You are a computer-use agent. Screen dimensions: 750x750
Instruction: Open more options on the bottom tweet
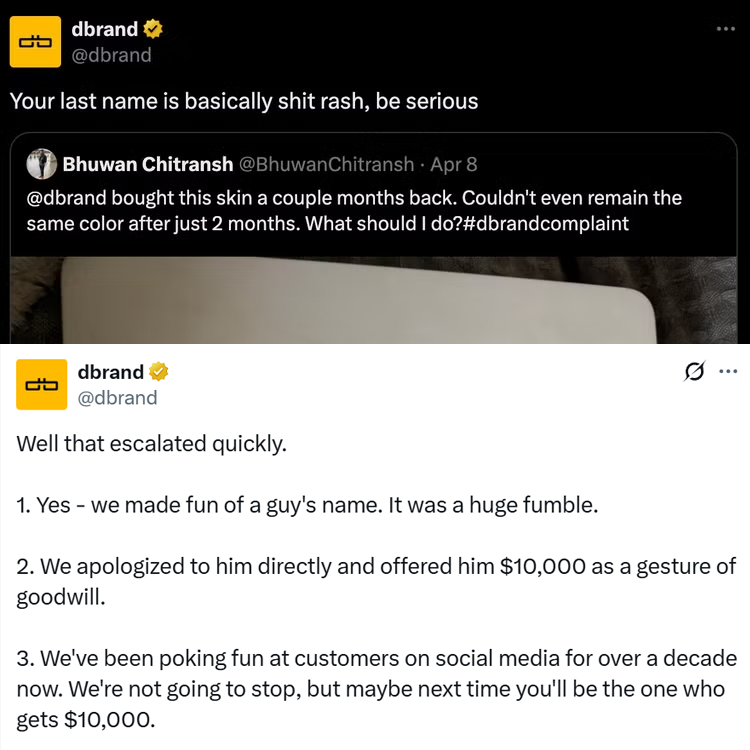[x=728, y=371]
